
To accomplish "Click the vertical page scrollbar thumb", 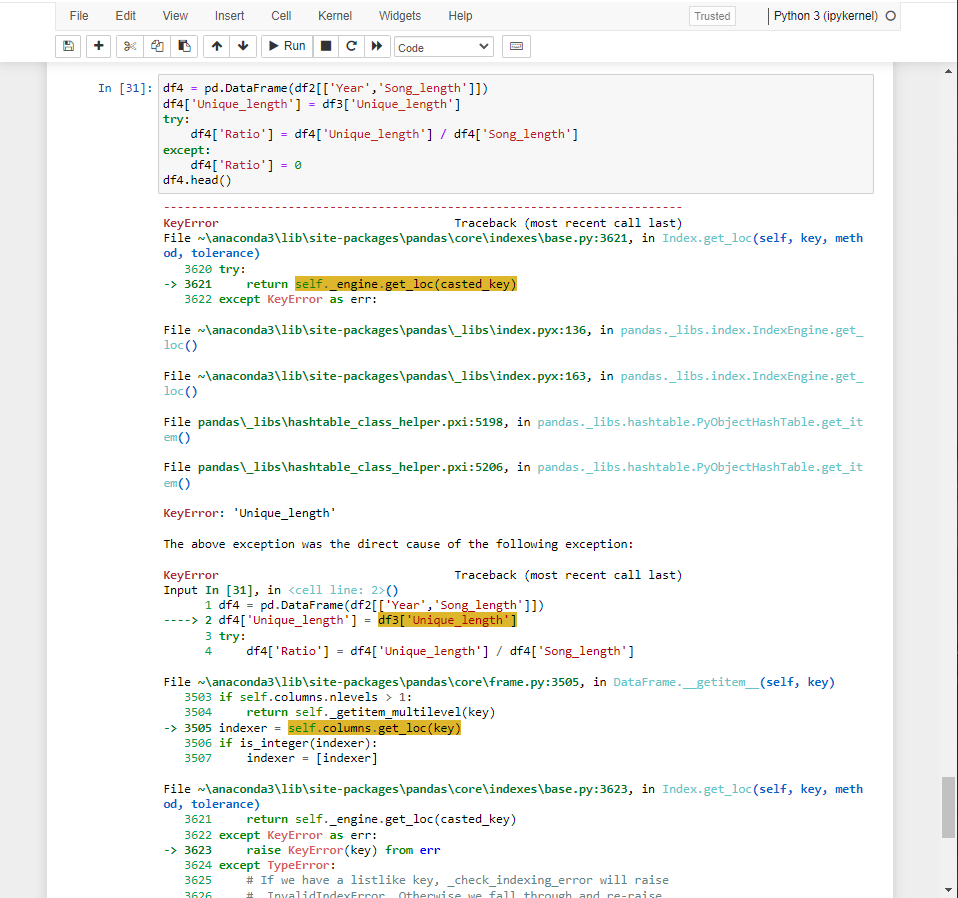I will pyautogui.click(x=948, y=807).
